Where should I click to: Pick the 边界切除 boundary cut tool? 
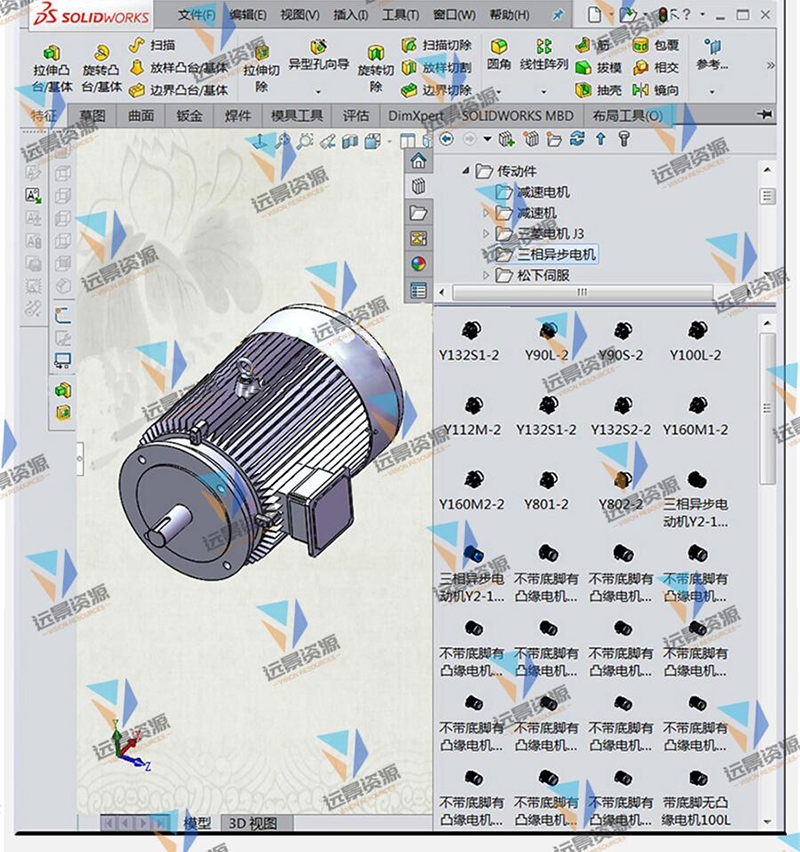tap(436, 90)
